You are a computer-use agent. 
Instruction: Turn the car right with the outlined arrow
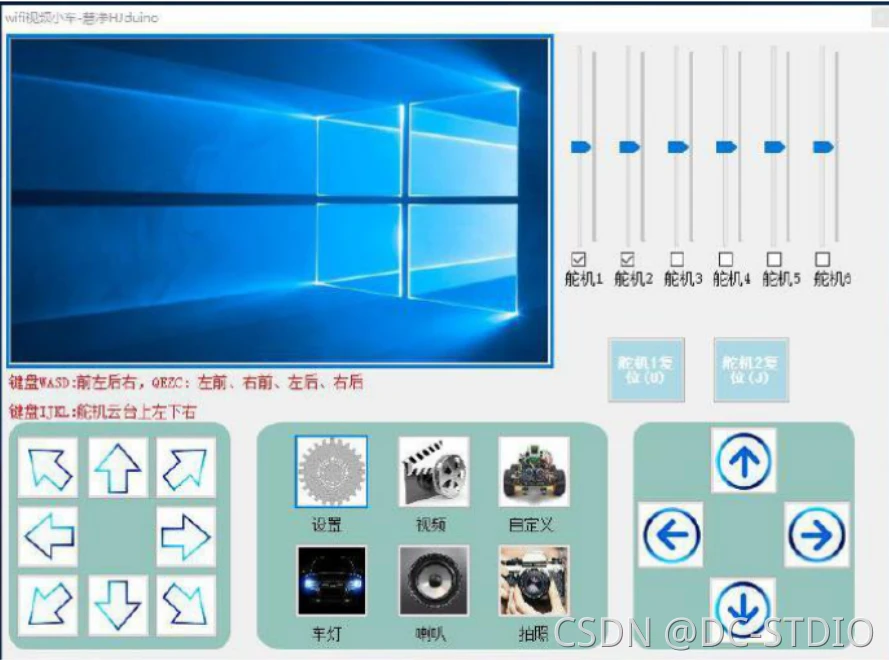coord(186,536)
